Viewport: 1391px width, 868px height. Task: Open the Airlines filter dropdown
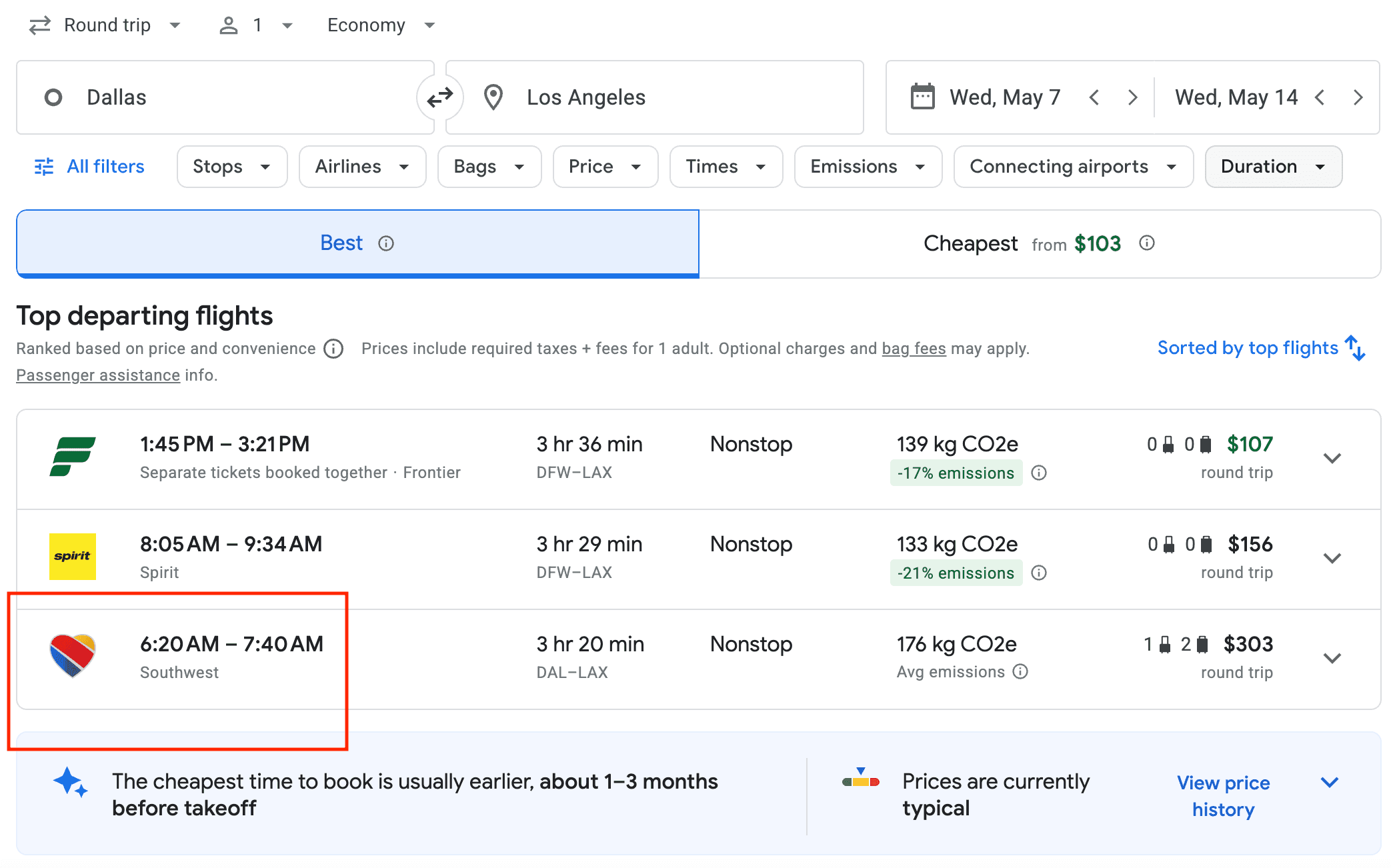[363, 167]
